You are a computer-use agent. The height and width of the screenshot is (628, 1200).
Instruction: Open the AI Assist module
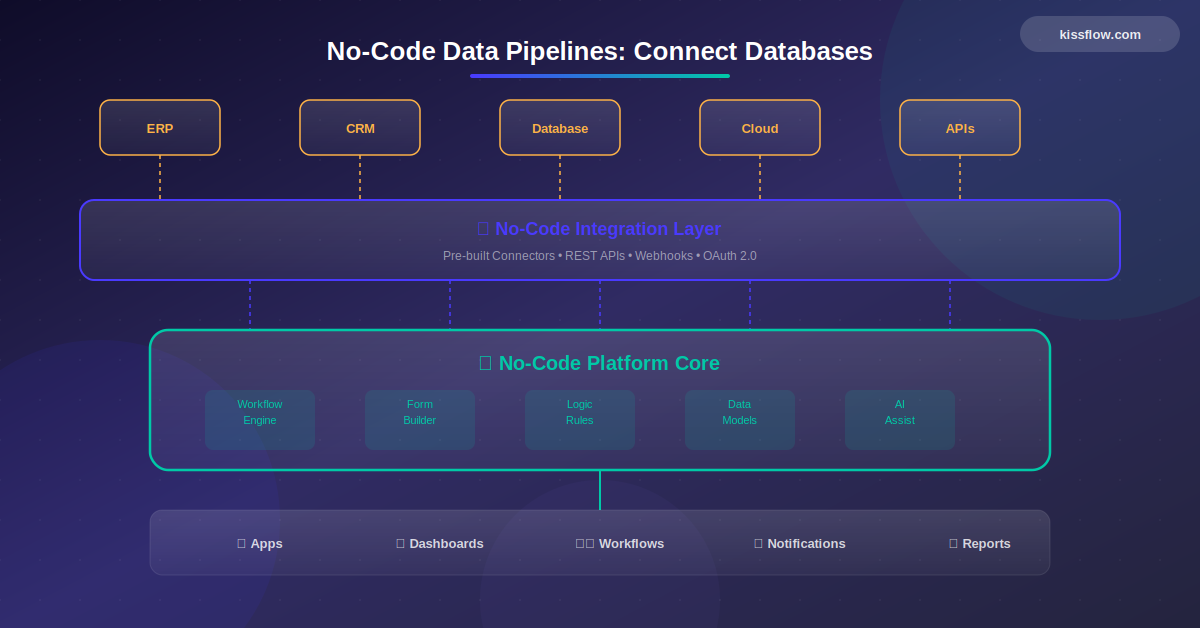900,420
